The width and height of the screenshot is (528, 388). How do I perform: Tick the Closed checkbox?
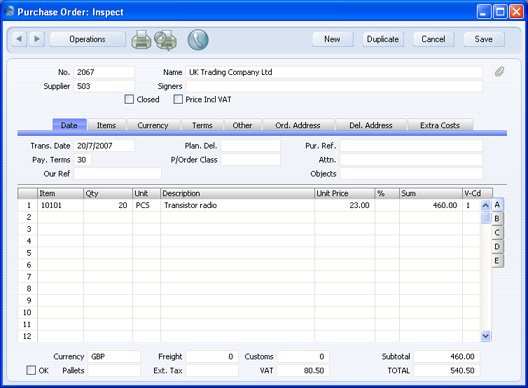[x=129, y=99]
